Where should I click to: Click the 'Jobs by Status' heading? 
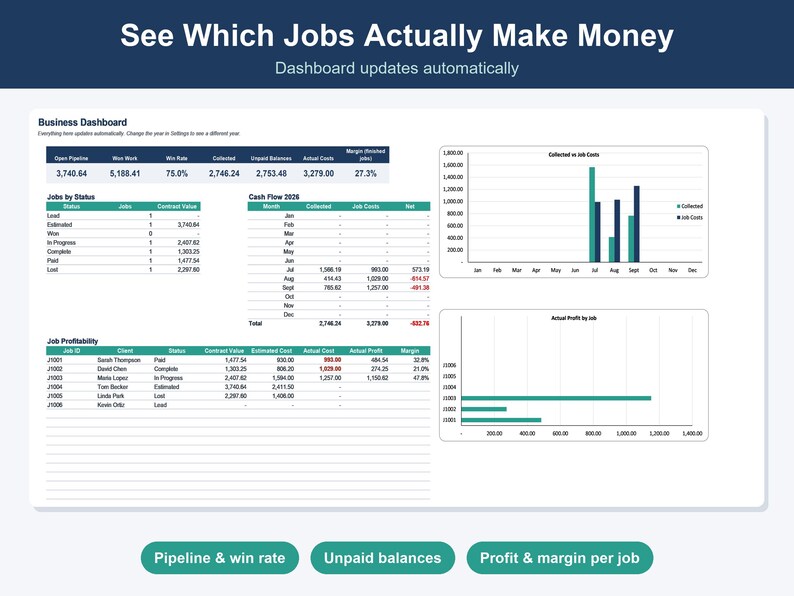(x=71, y=196)
